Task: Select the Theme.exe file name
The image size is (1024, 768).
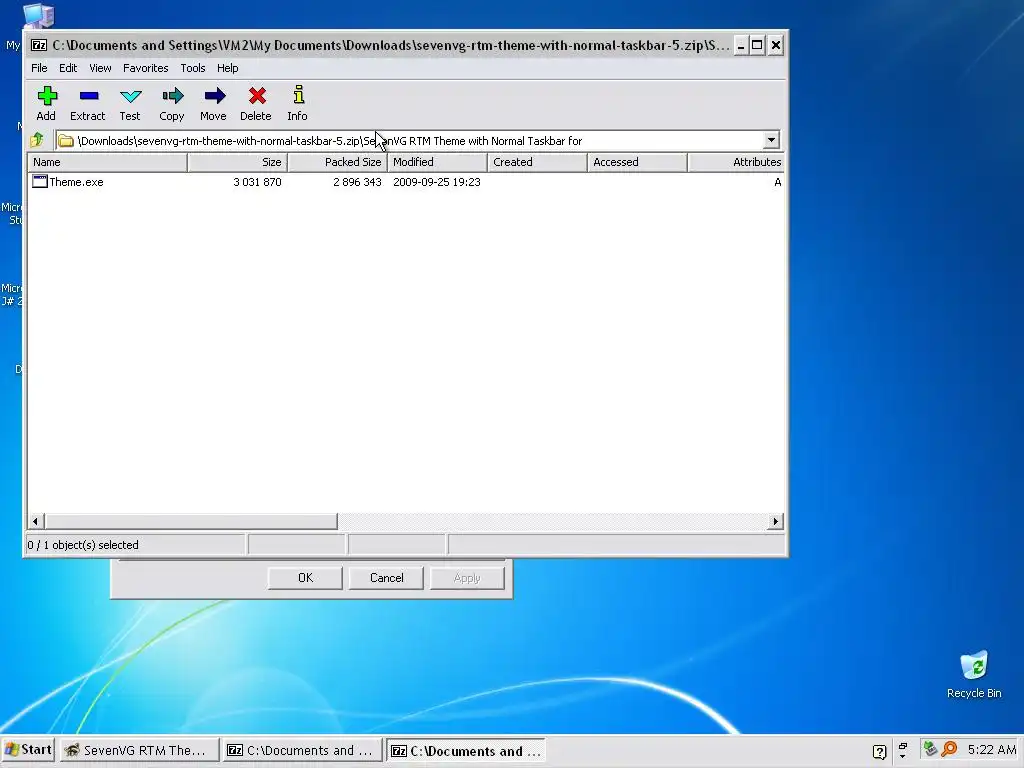Action: coord(76,182)
